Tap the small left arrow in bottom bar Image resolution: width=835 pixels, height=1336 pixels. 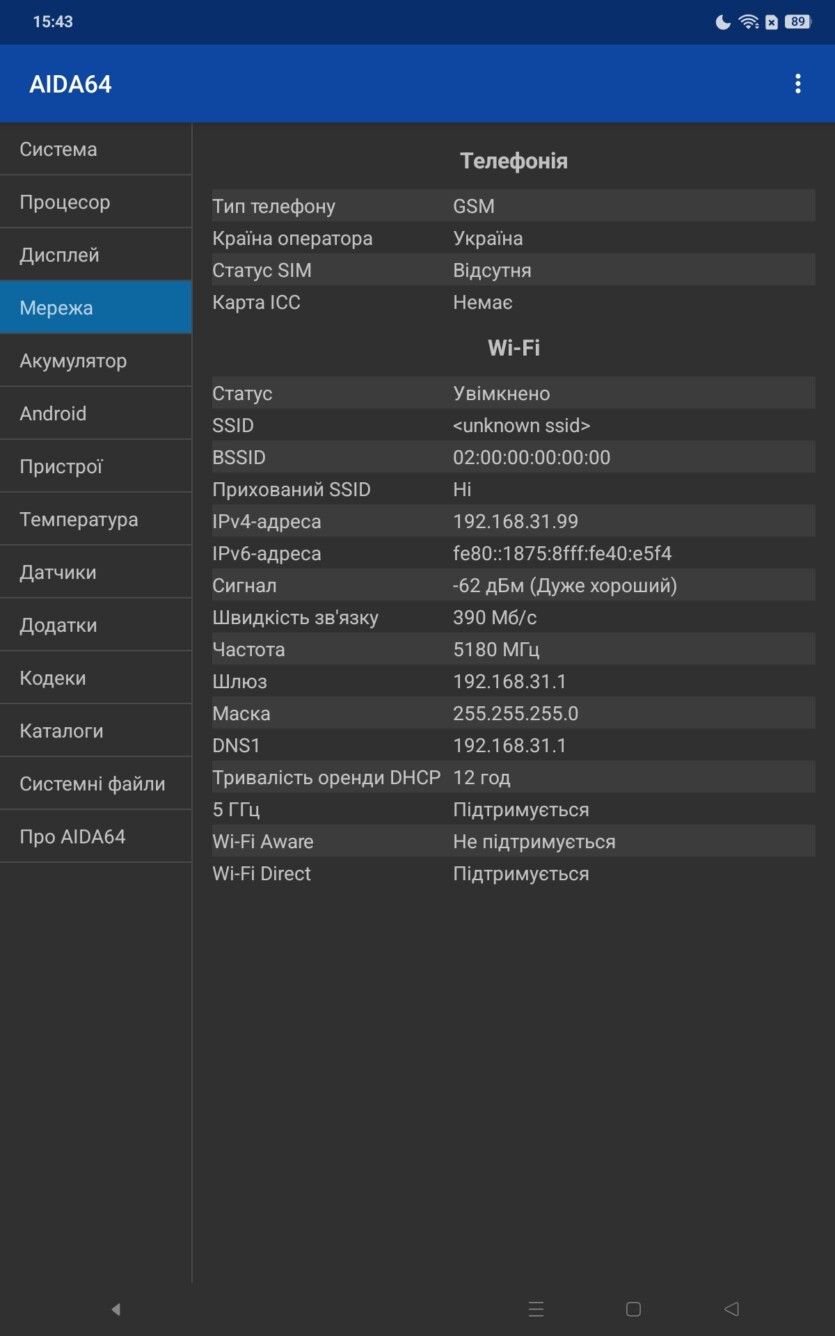click(116, 1309)
